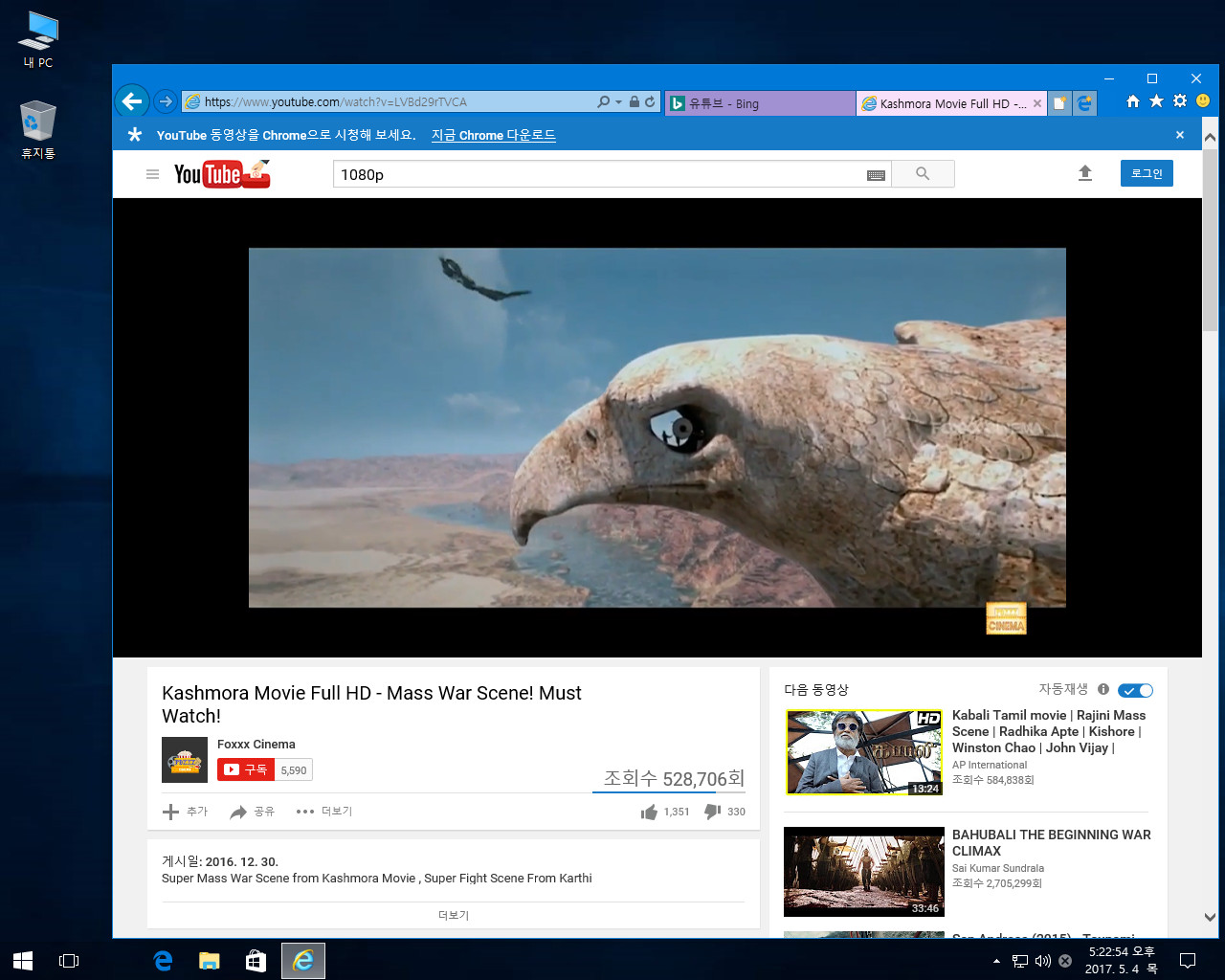Click the taskbar clock and date

click(1122, 961)
